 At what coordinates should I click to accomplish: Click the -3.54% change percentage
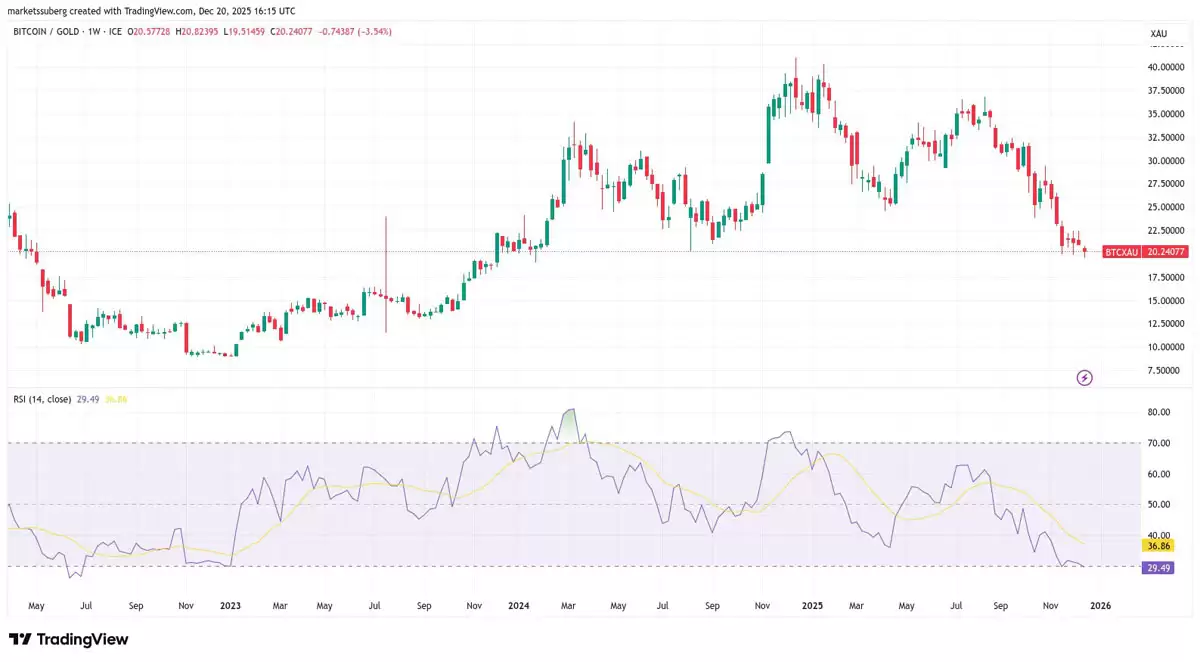click(375, 31)
